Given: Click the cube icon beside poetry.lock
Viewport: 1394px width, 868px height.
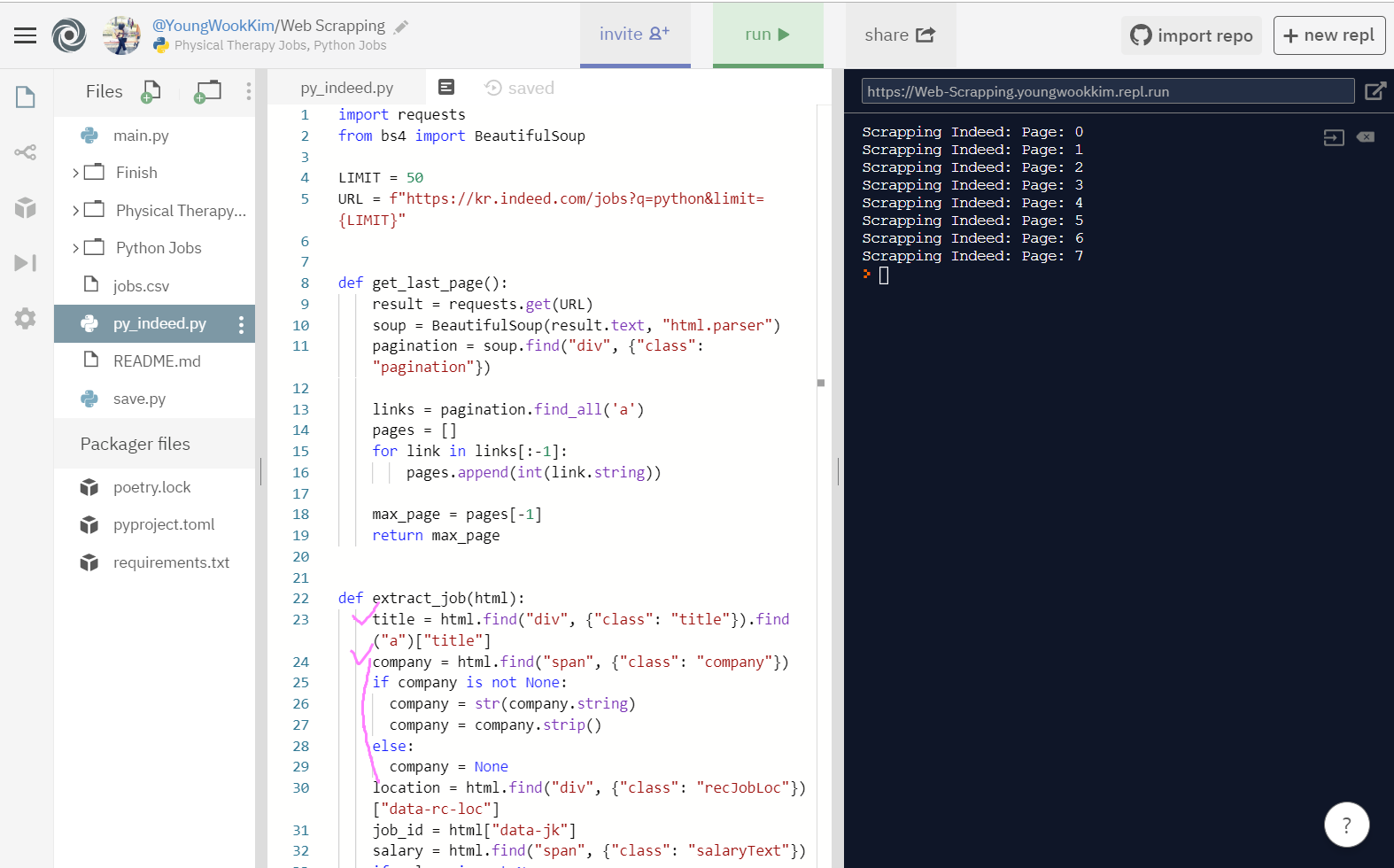Looking at the screenshot, I should pyautogui.click(x=89, y=487).
